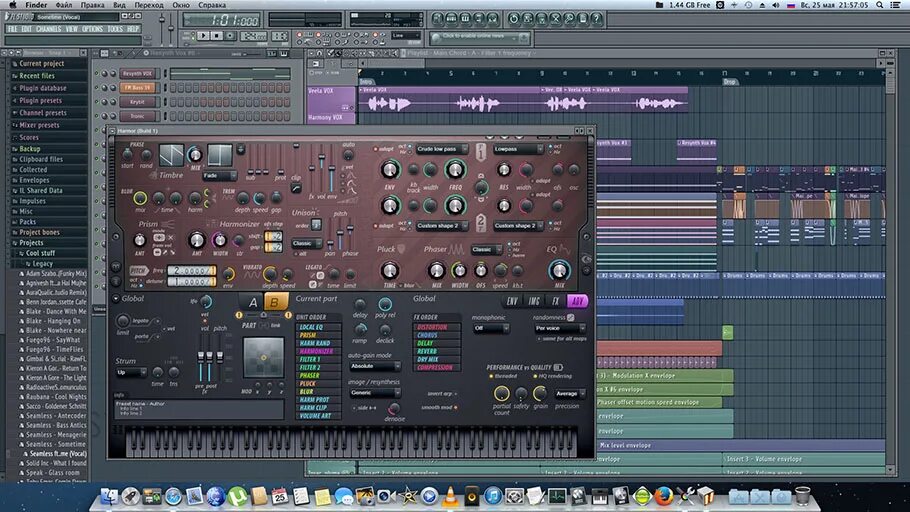Open Firefox icon in the Dock
Viewport: 910px width, 512px height.
pos(663,496)
